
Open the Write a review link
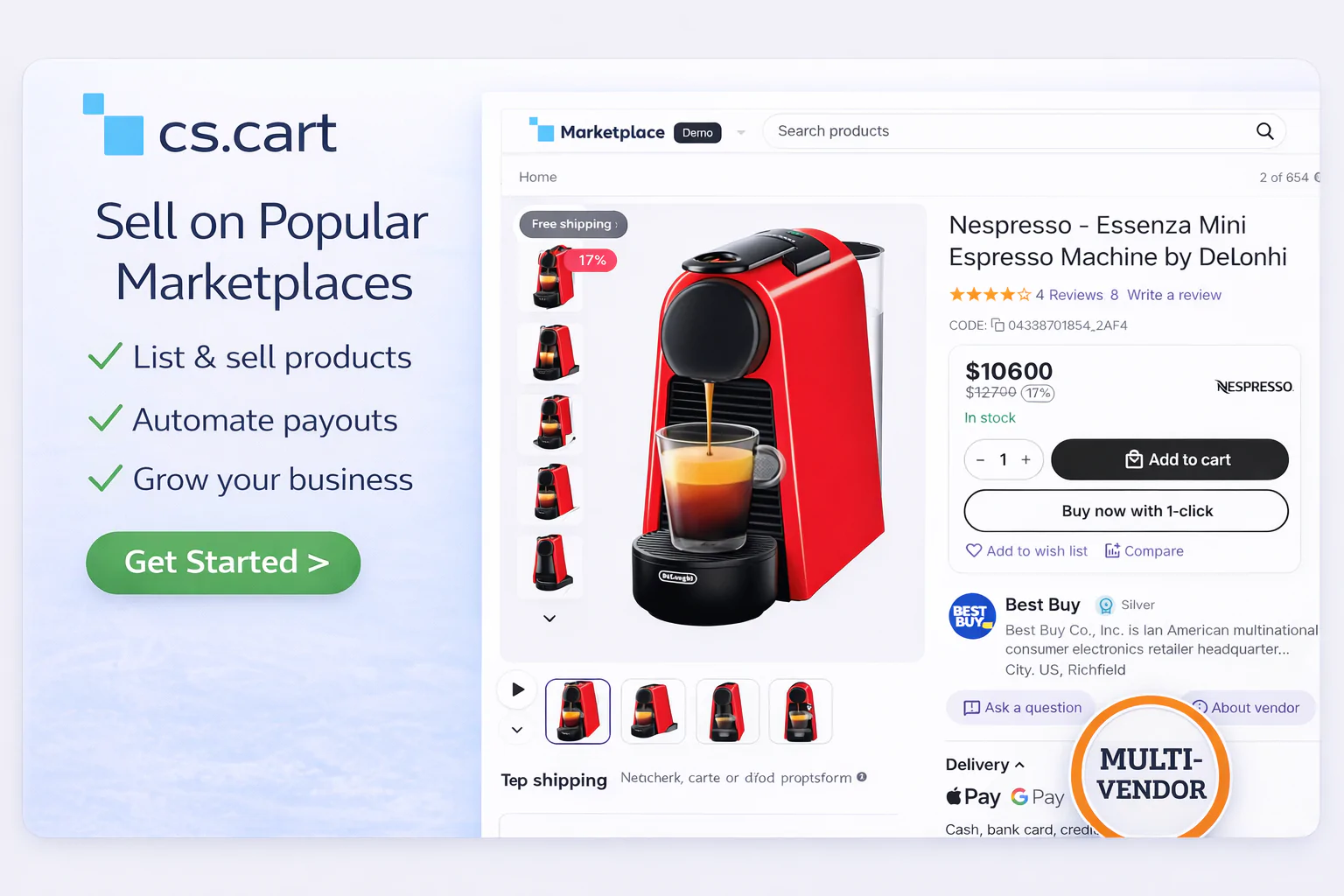coord(1174,295)
